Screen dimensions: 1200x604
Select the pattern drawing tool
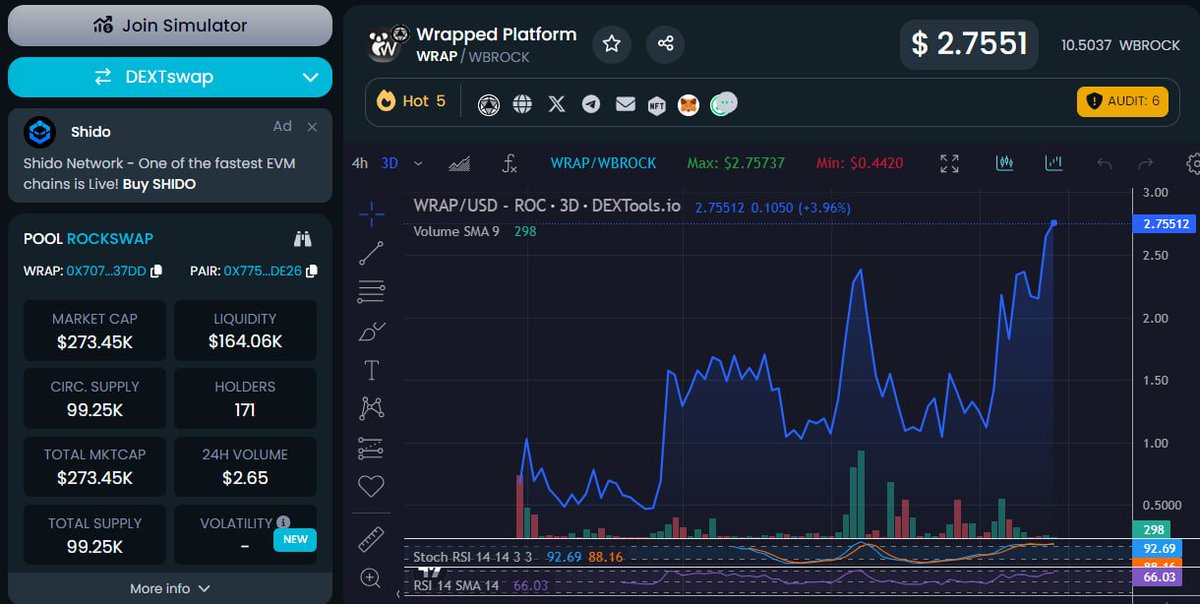pos(371,408)
